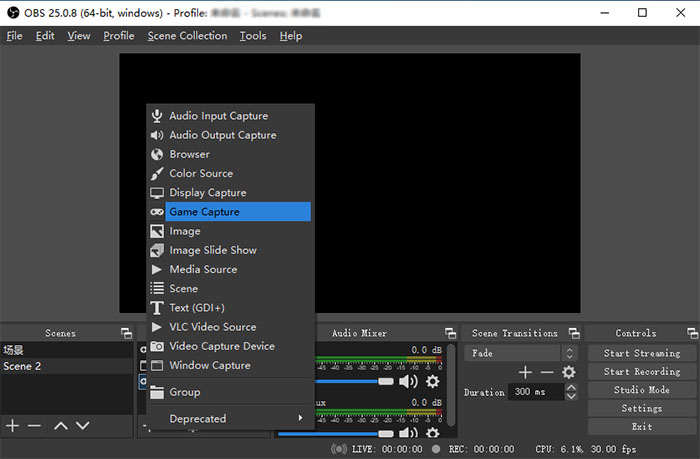Choose Image from the source menu
Screen dimensions: 700x459
click(230, 231)
